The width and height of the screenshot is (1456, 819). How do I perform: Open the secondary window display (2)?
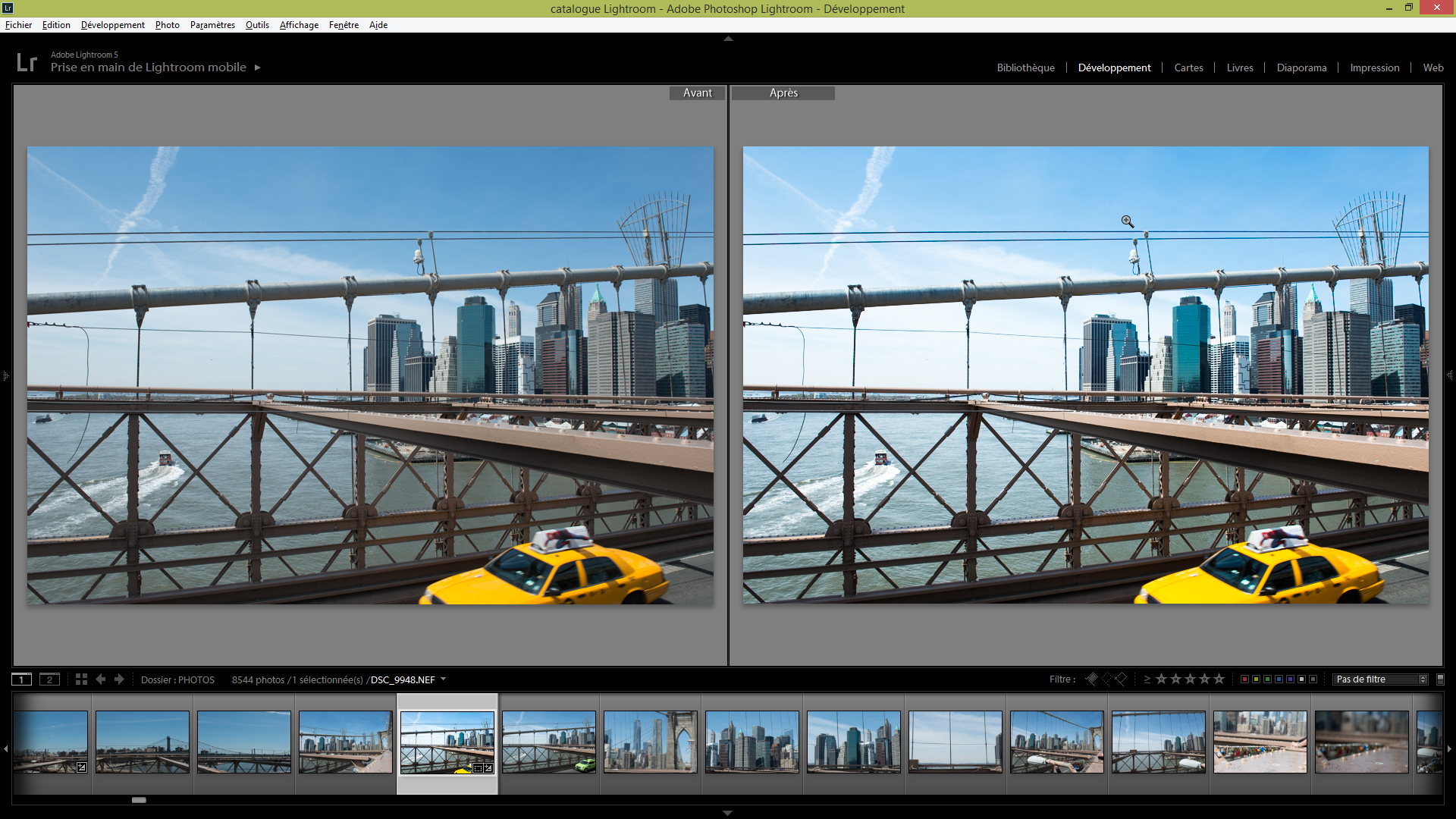(x=49, y=679)
